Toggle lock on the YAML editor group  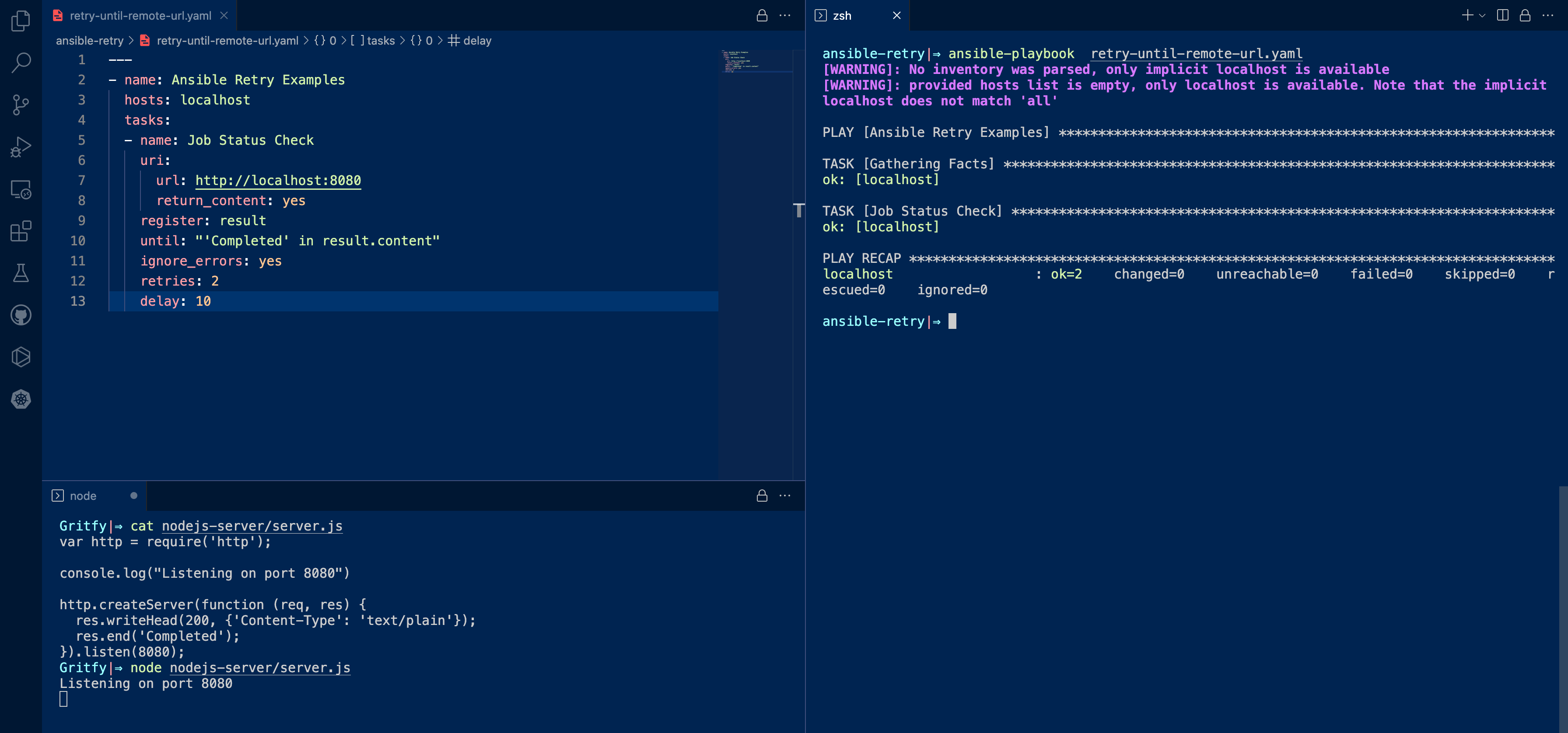[x=762, y=15]
